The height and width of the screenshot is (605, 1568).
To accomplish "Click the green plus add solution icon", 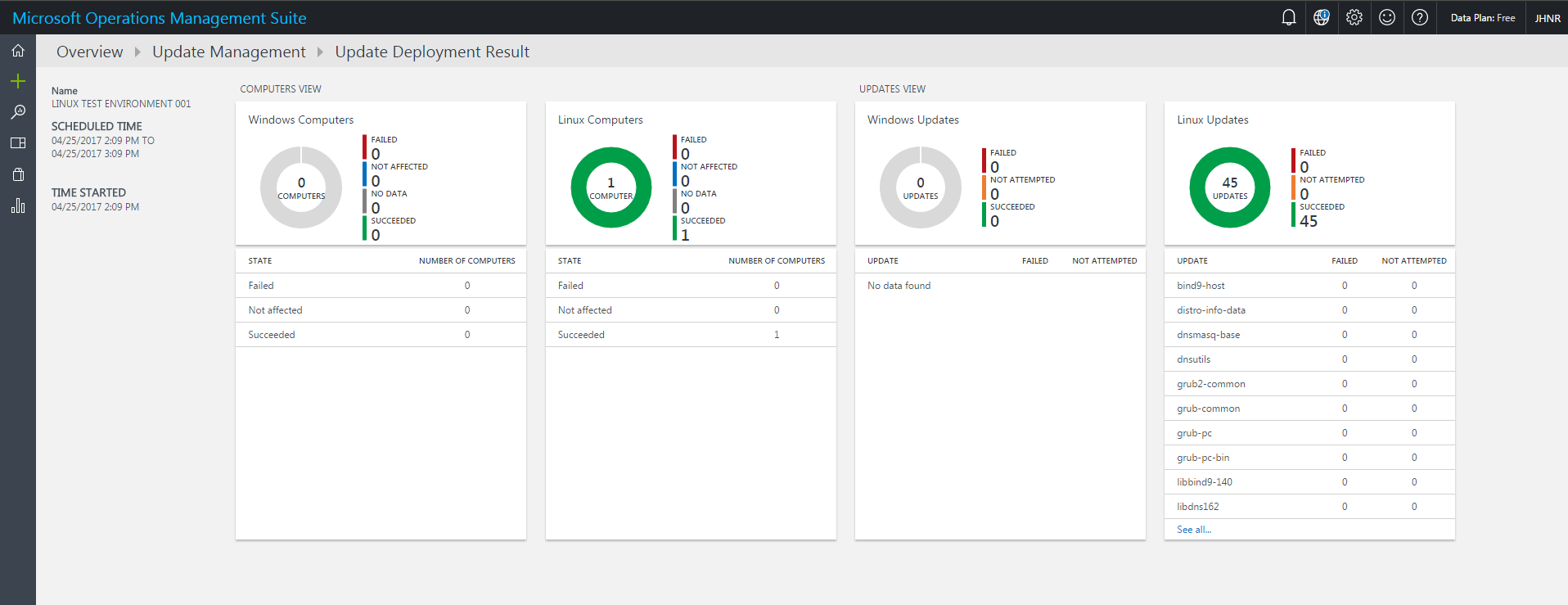I will (x=18, y=81).
